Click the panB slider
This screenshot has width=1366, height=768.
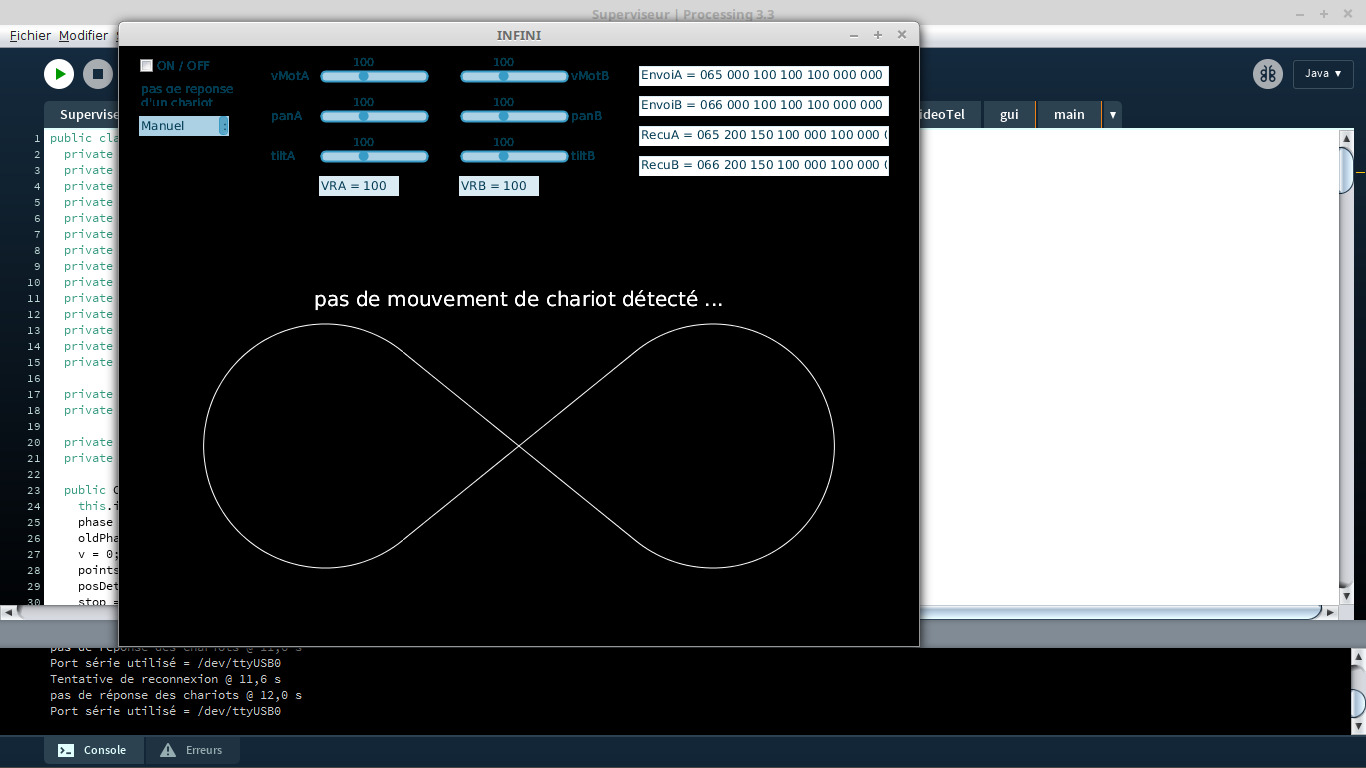pyautogui.click(x=514, y=116)
